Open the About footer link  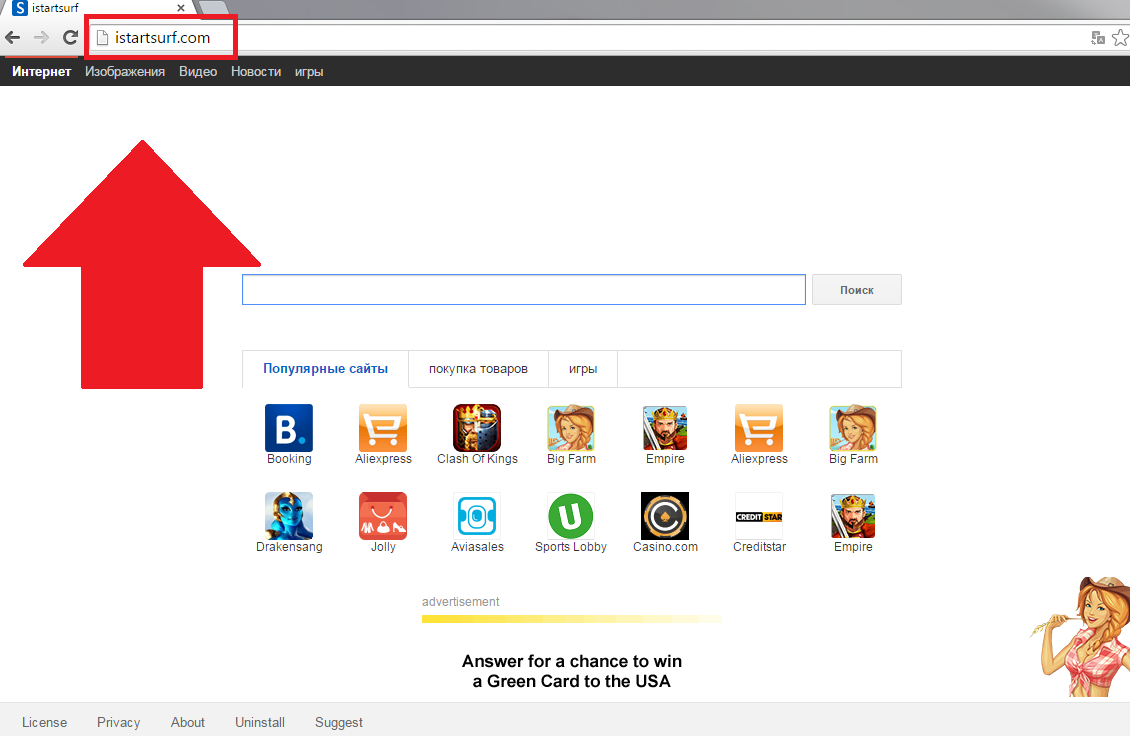(187, 722)
